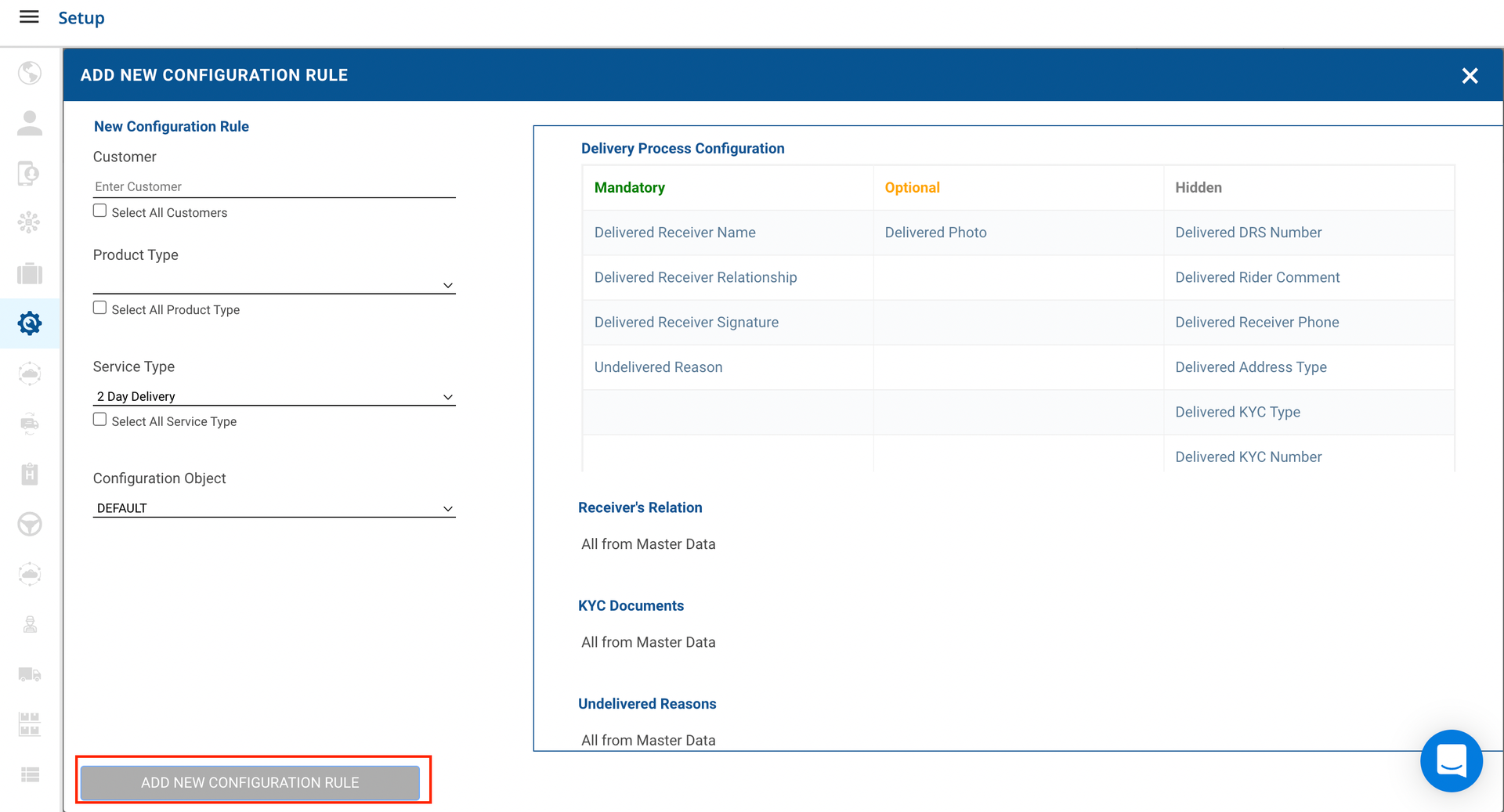Viewport: 1504px width, 812px height.
Task: Click the list icon at the sidebar bottom
Action: [x=30, y=774]
